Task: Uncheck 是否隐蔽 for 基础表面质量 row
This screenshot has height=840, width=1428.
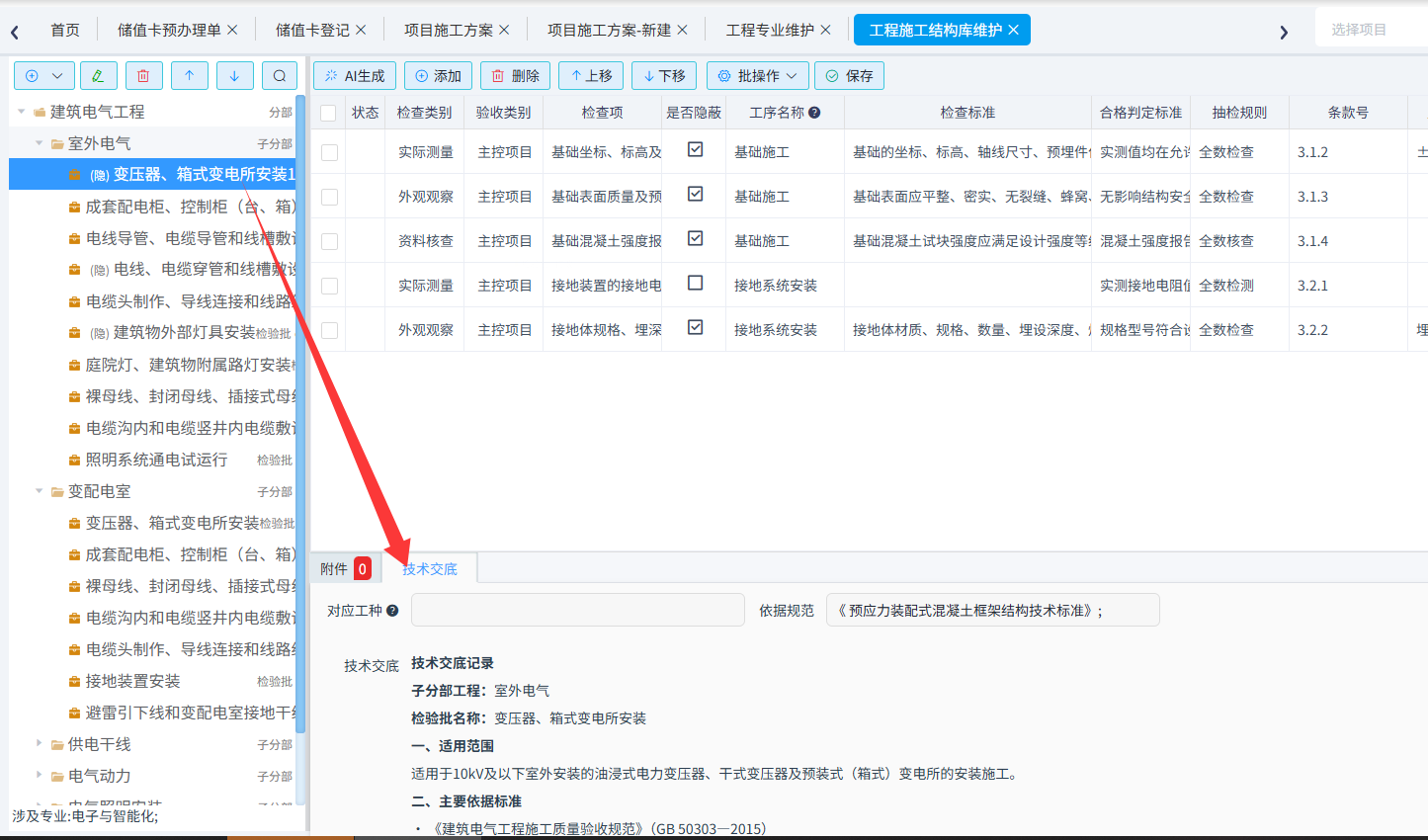Action: pyautogui.click(x=696, y=194)
